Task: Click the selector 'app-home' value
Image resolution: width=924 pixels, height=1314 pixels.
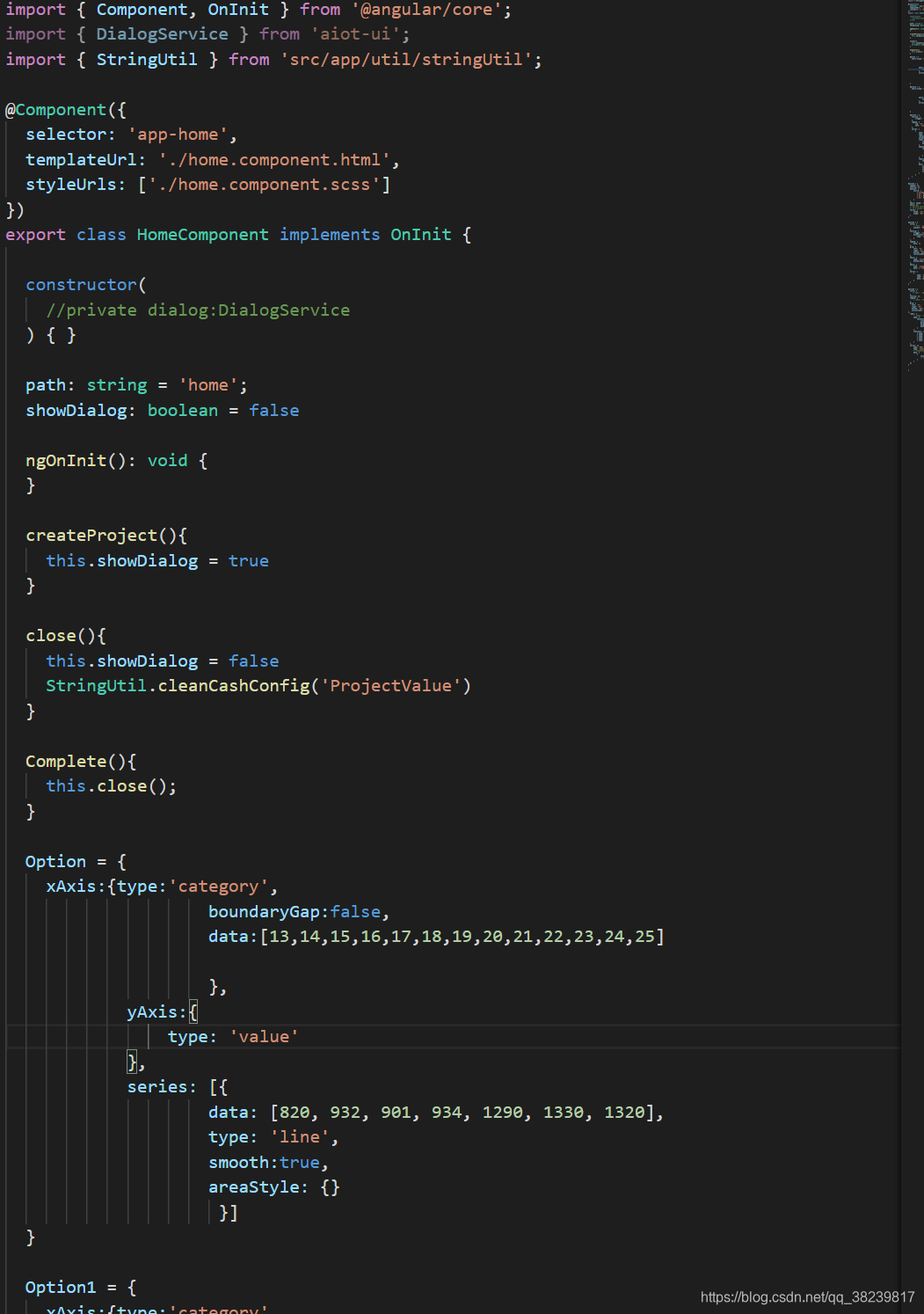Action: coord(178,135)
